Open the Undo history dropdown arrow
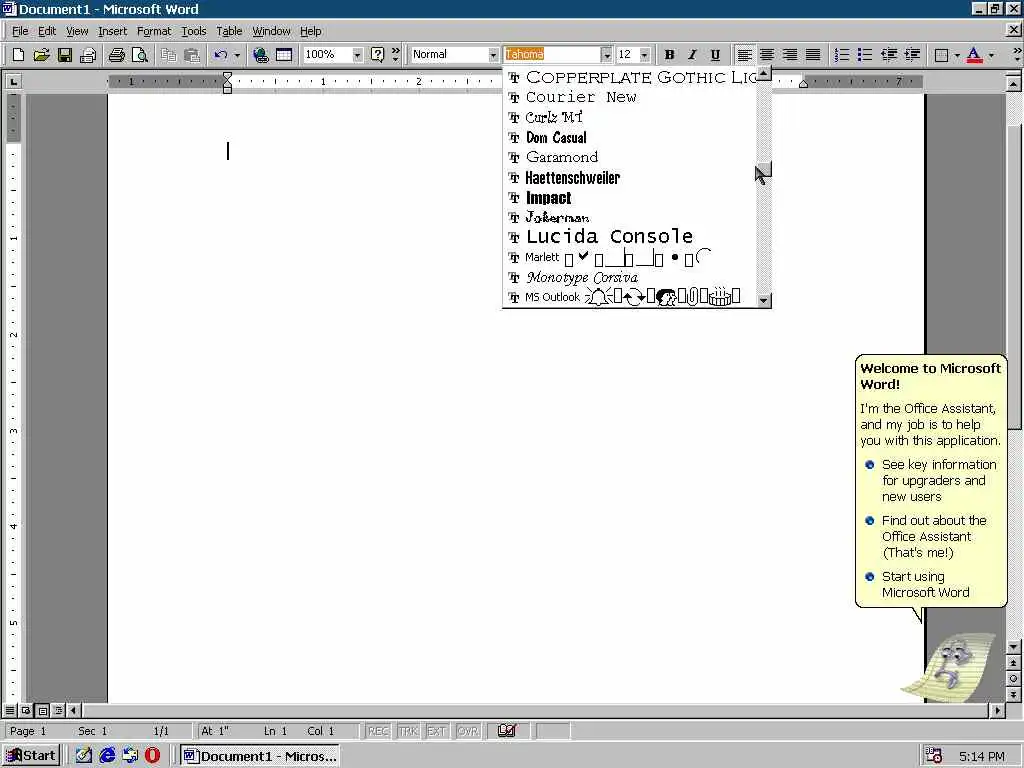 coord(237,55)
